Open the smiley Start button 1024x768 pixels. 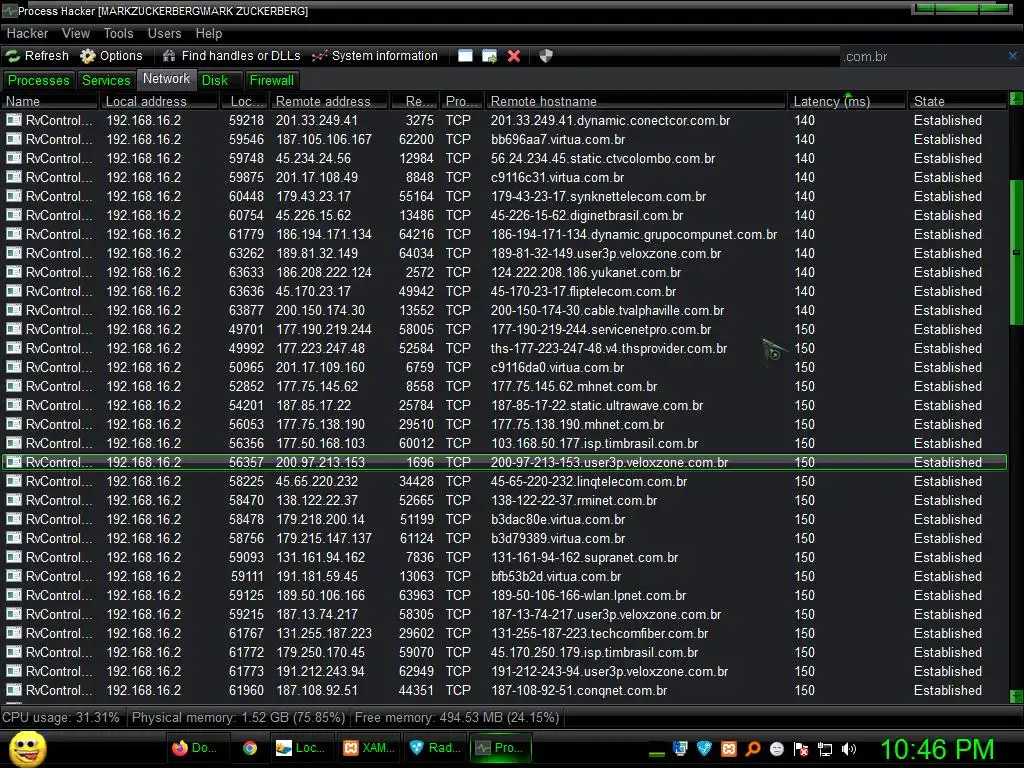(27, 748)
